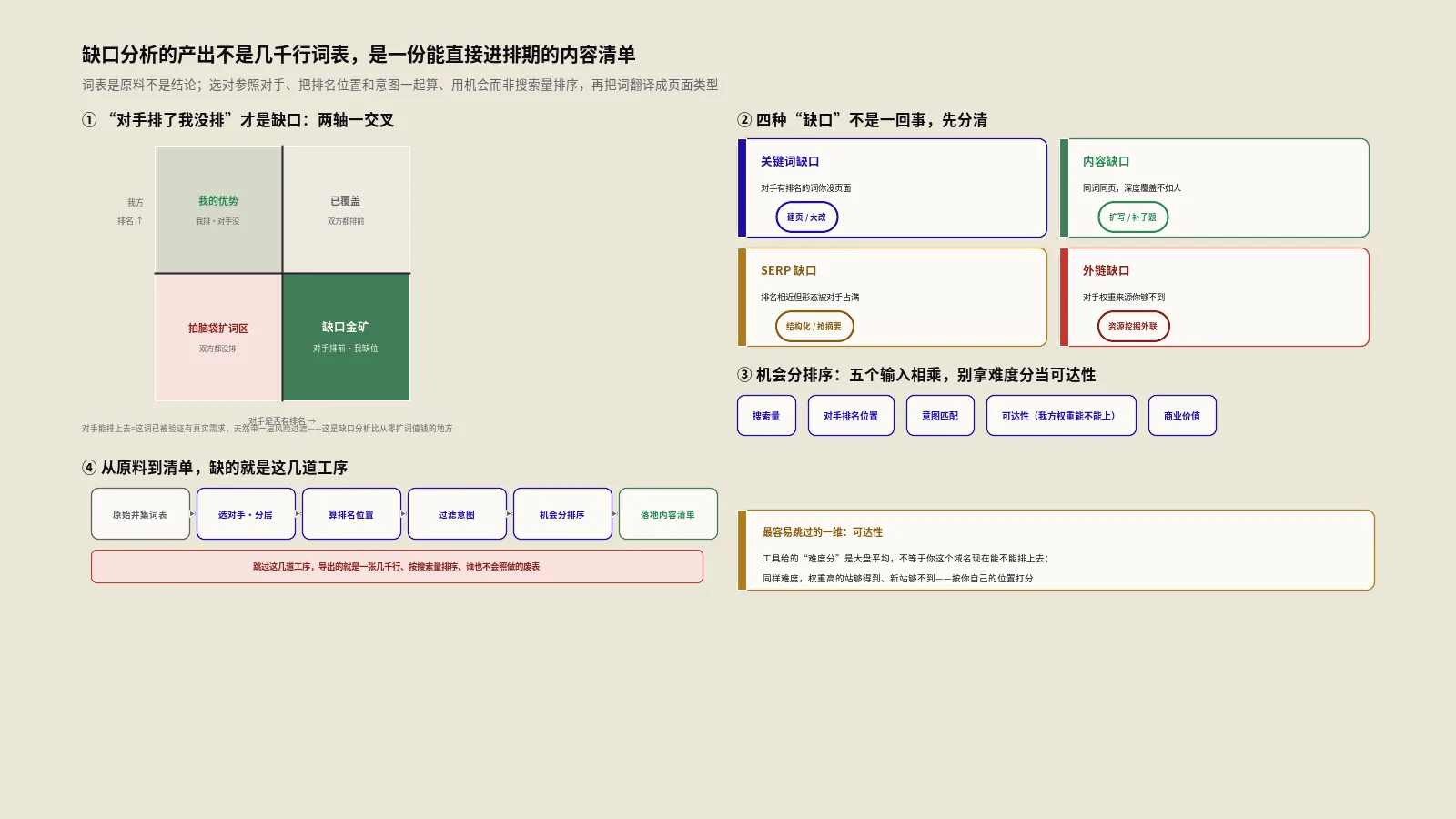Click the callout heading 最容易跳过的一维:可达性
The image size is (1456, 819).
click(x=823, y=532)
